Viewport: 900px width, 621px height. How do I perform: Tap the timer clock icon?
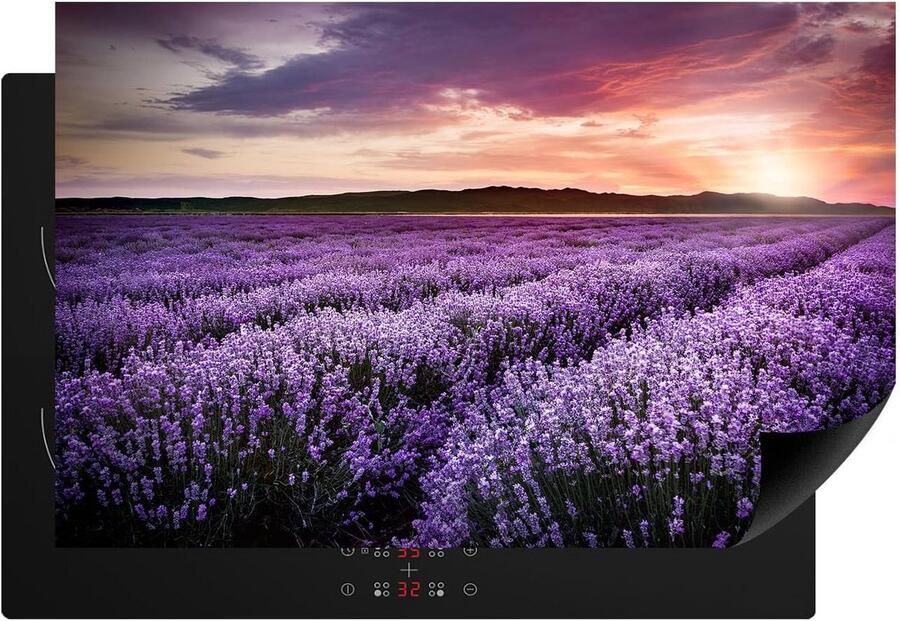click(x=347, y=552)
